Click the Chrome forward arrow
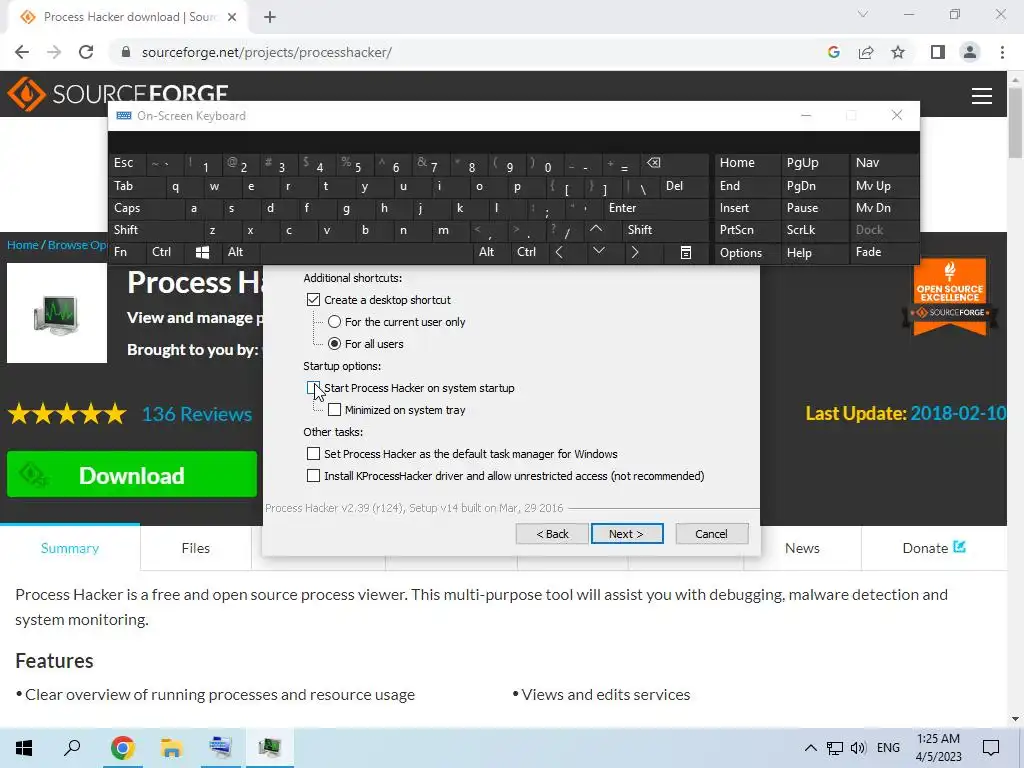The width and height of the screenshot is (1024, 768). coord(54,52)
